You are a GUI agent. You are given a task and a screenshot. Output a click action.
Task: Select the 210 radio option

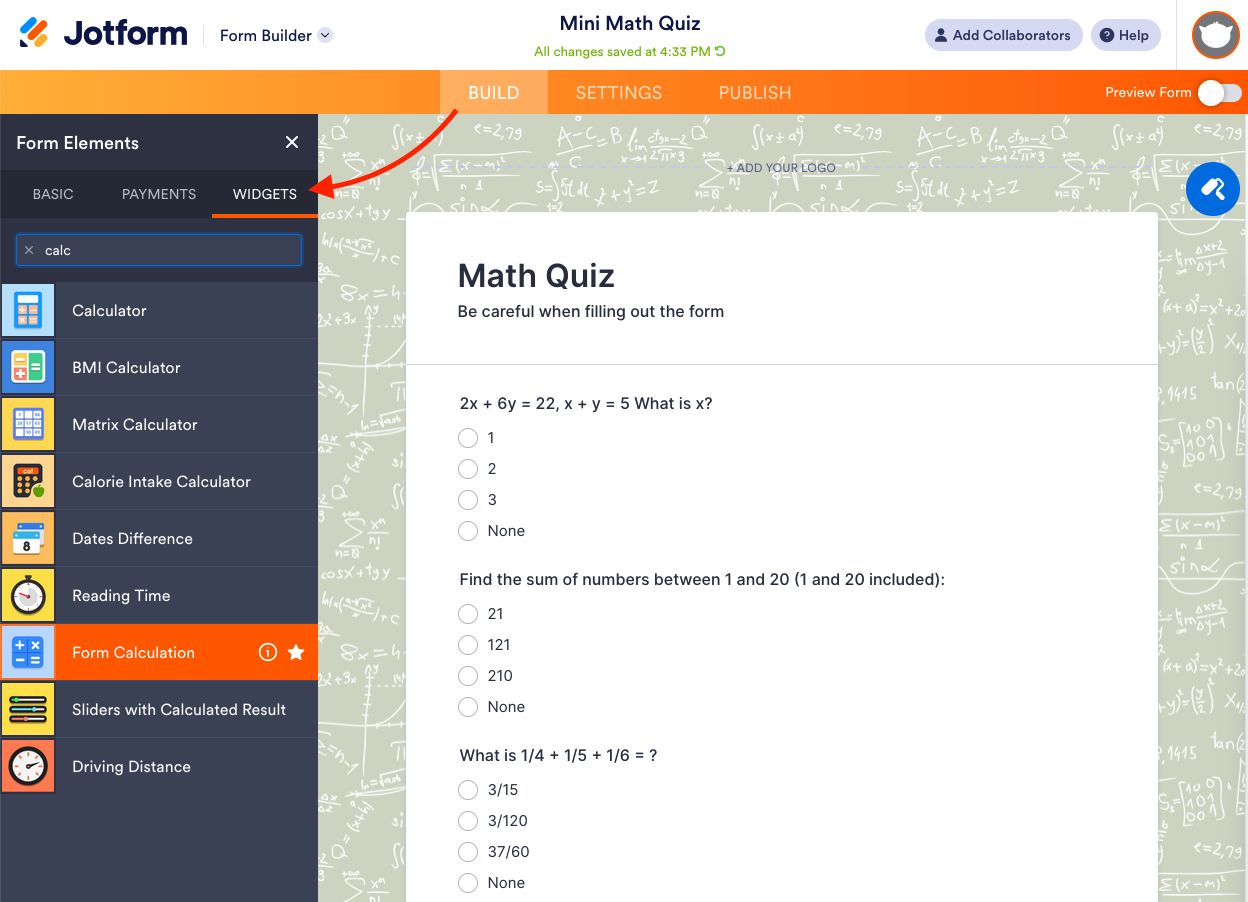tap(468, 676)
